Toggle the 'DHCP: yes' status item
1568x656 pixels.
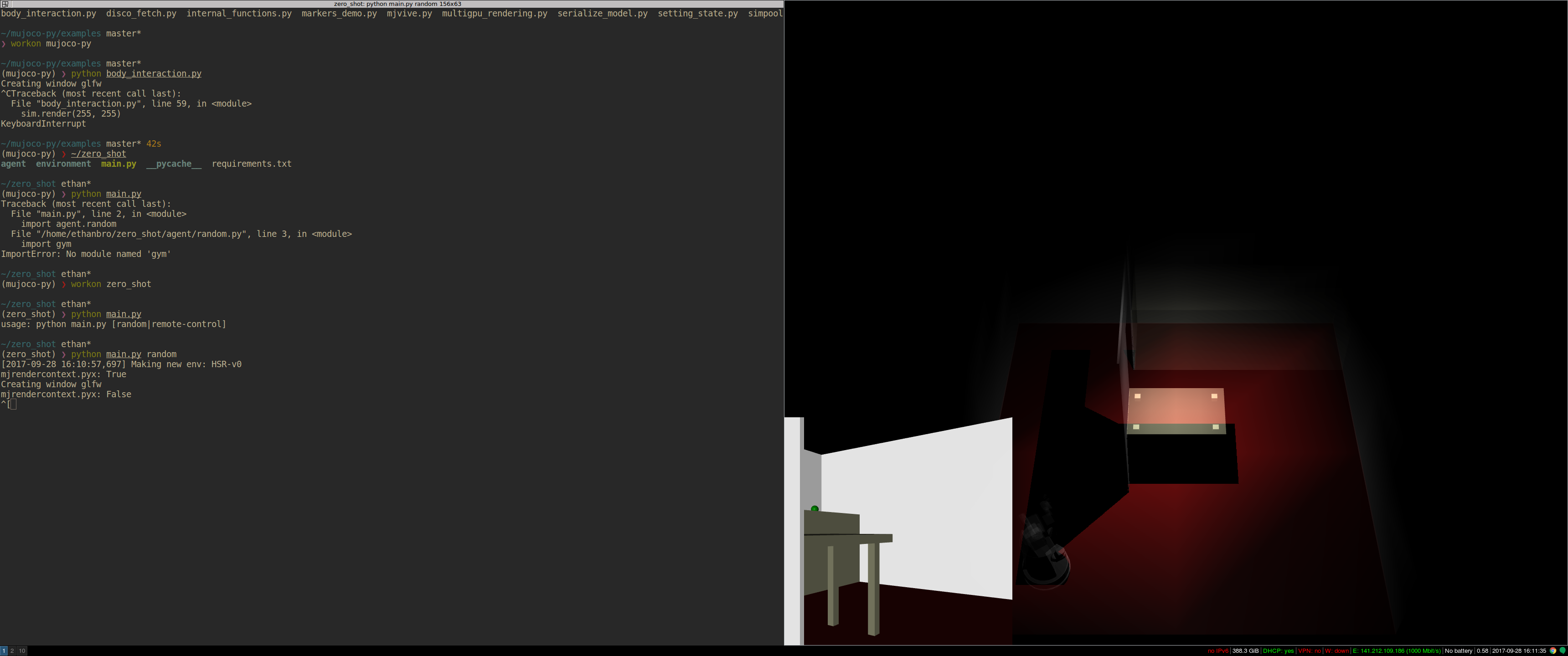(1279, 651)
